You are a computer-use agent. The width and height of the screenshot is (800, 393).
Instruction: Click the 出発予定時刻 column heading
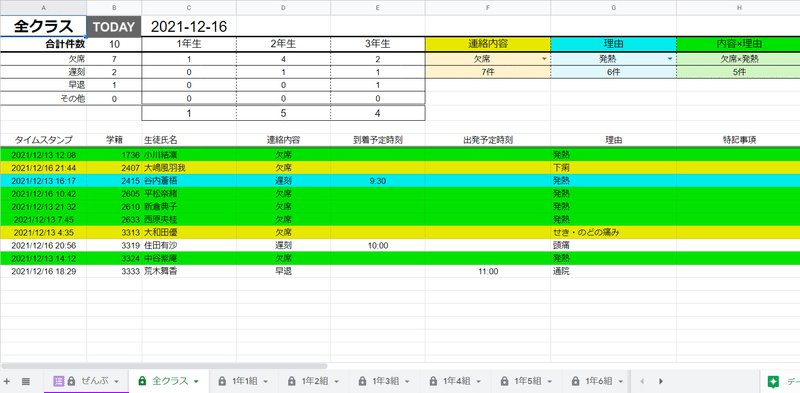point(488,140)
